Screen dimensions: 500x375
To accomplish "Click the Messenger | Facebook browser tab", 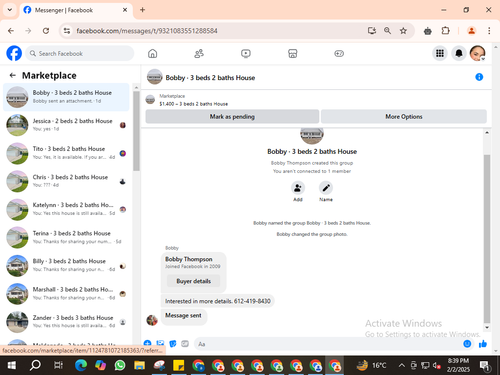I will [76, 10].
